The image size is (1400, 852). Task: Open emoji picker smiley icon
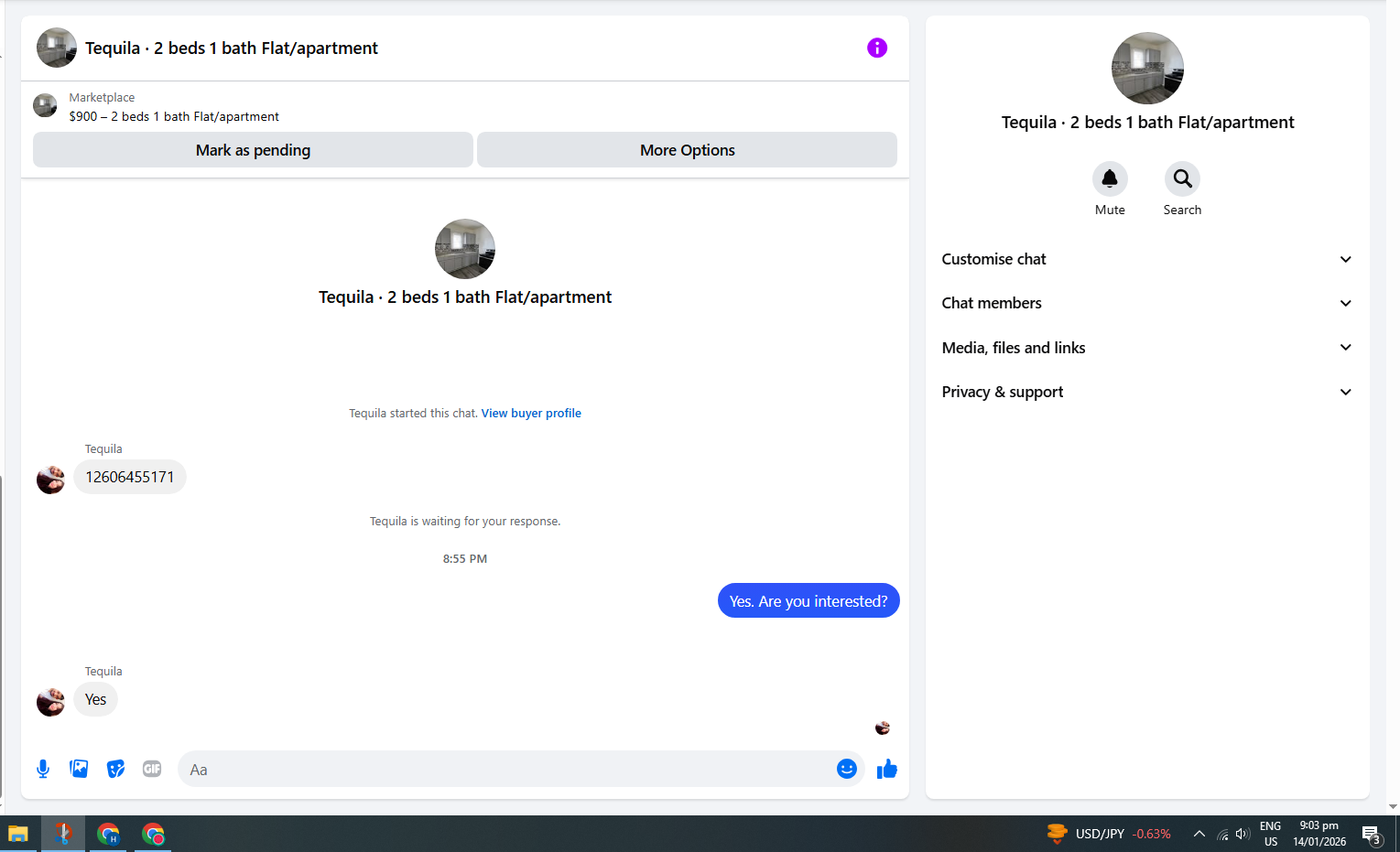pos(846,769)
